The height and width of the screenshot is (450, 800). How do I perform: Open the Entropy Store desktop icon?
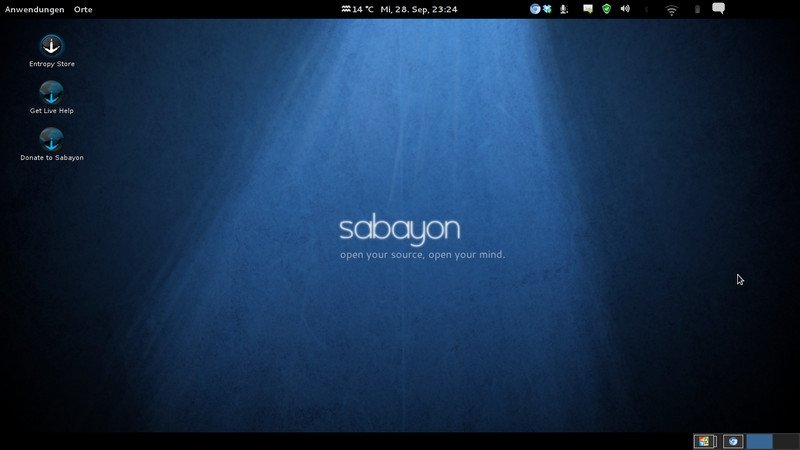[x=52, y=51]
